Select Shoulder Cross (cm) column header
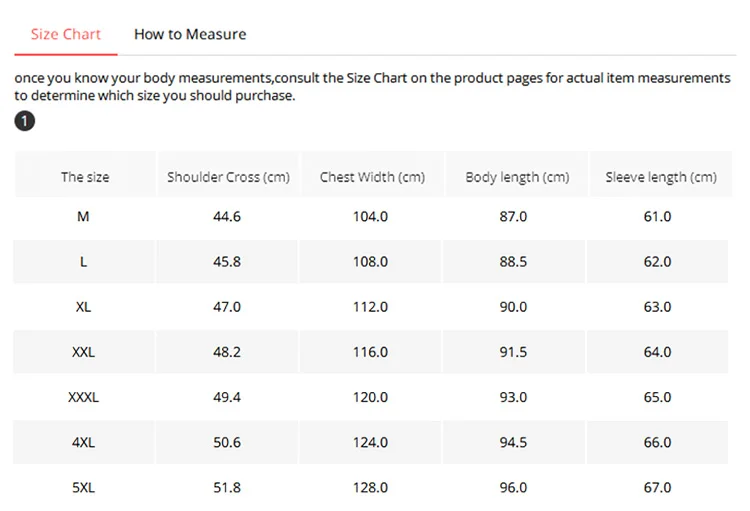750x511 pixels. (x=228, y=177)
